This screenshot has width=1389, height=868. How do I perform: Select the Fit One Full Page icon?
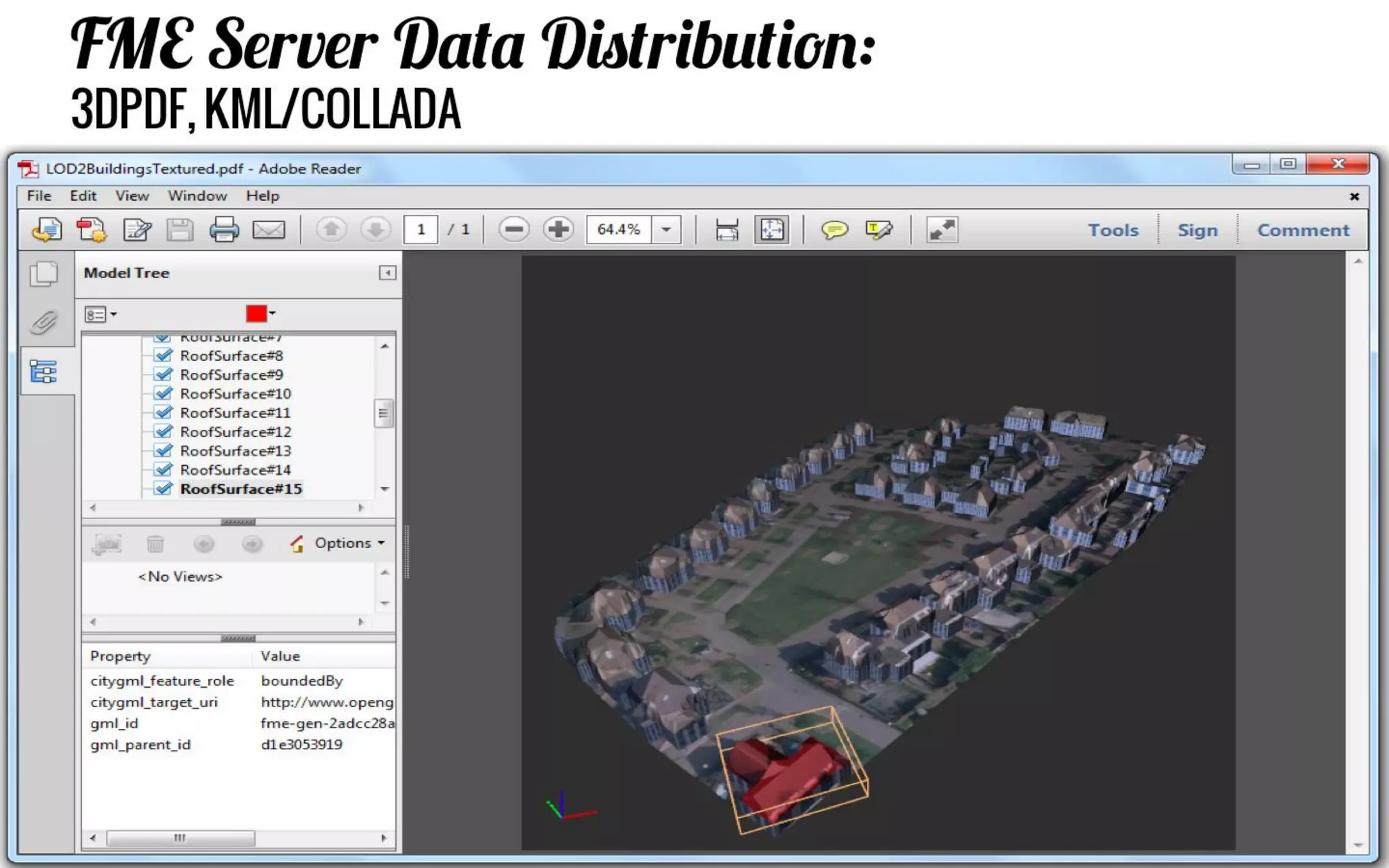pos(772,230)
